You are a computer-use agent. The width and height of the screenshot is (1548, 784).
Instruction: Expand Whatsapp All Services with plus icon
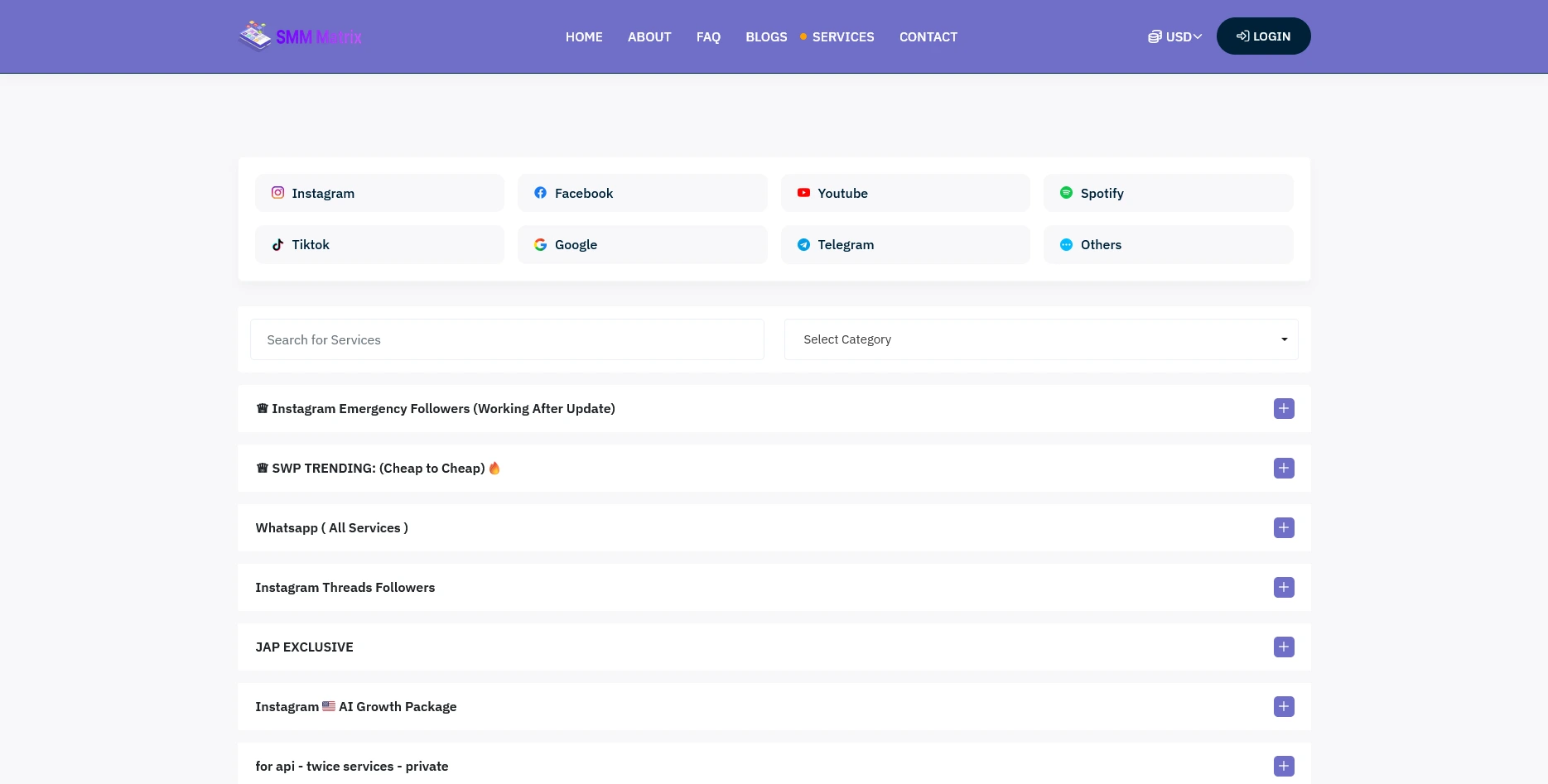click(x=1284, y=527)
